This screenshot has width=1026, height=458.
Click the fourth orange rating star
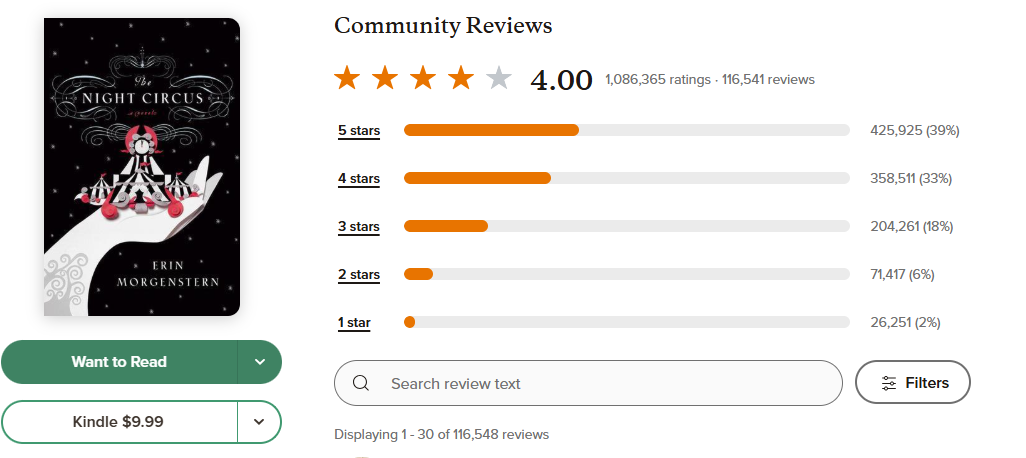pyautogui.click(x=461, y=78)
